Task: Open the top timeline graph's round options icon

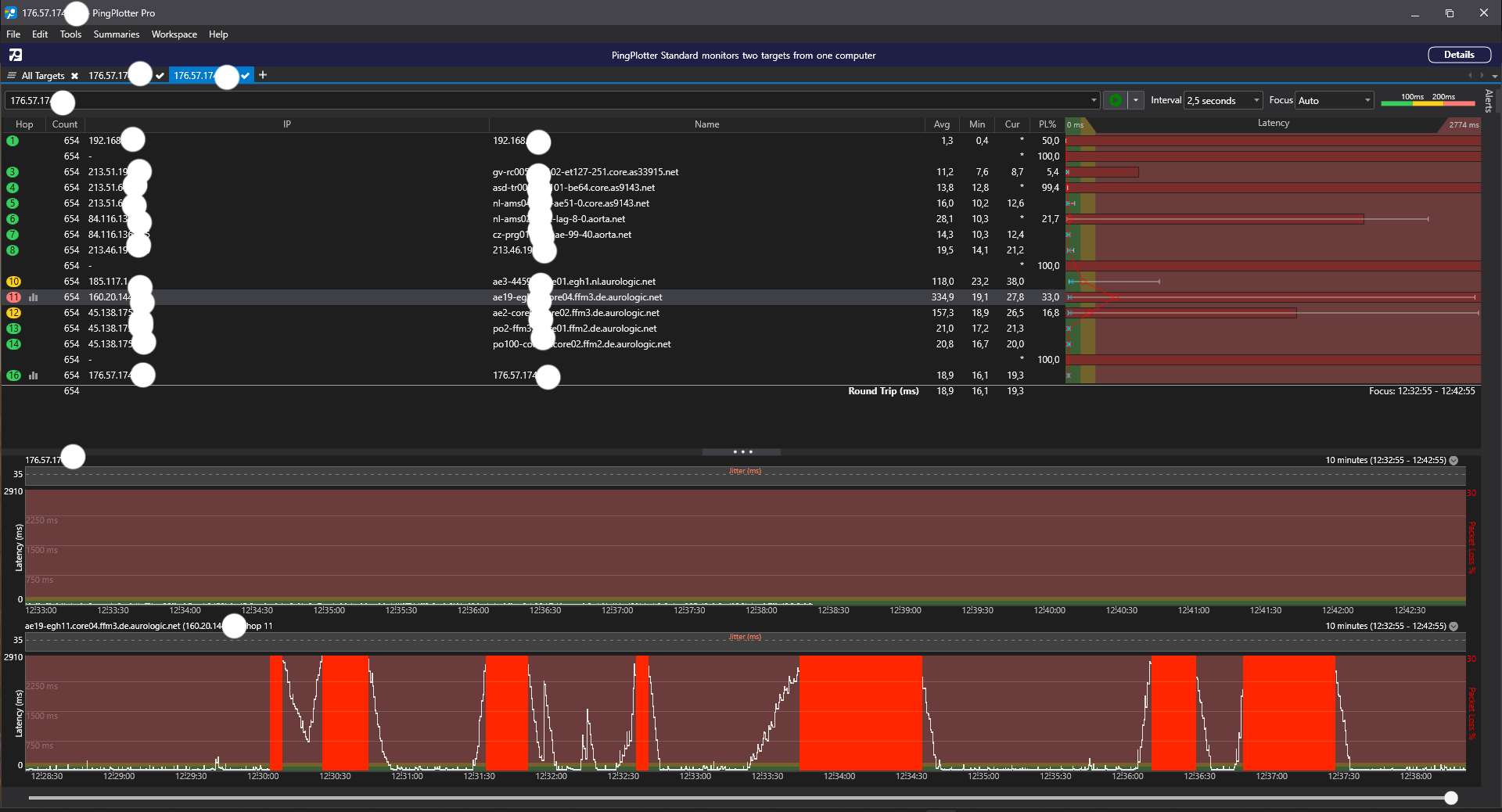Action: pyautogui.click(x=1453, y=461)
